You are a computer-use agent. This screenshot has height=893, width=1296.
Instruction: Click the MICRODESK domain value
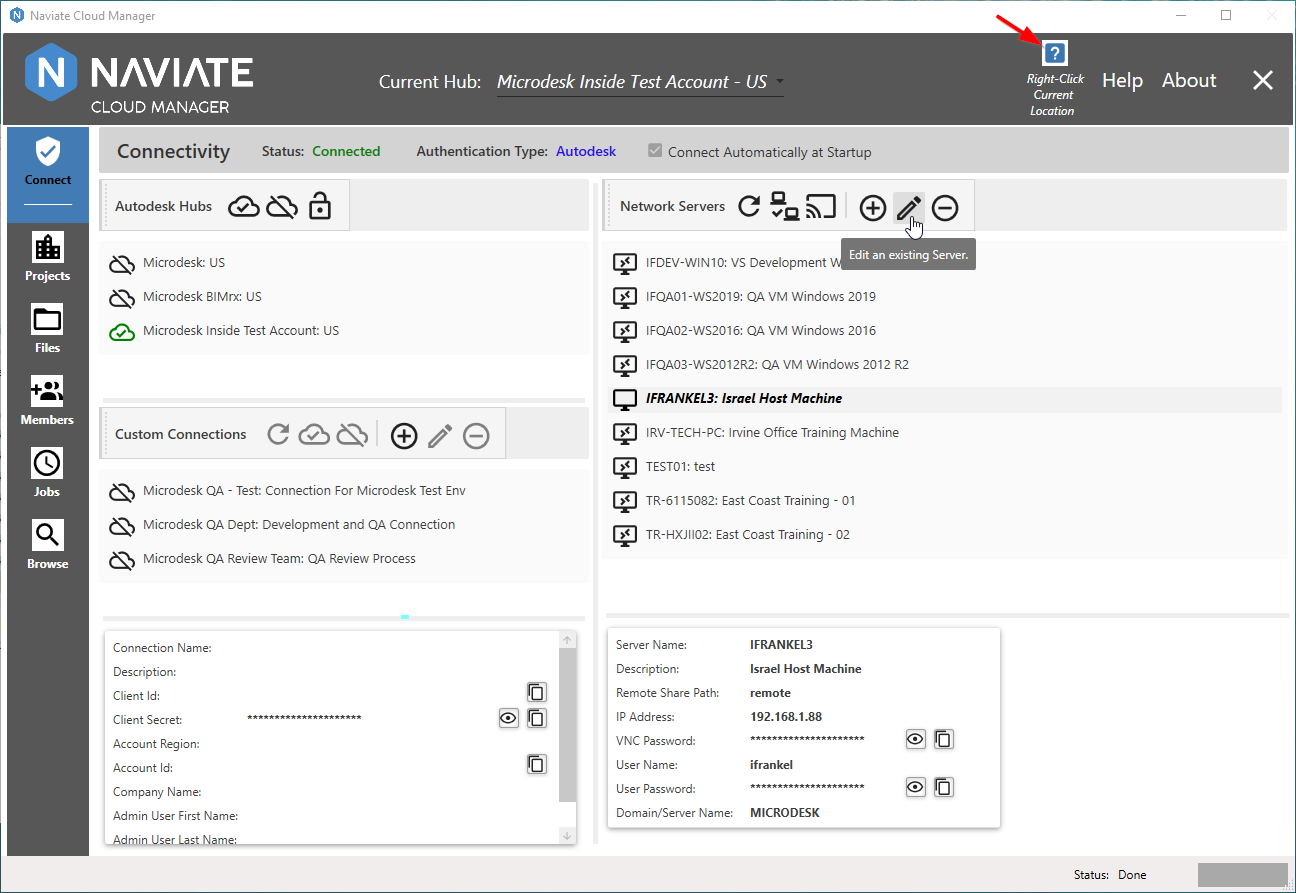[785, 813]
